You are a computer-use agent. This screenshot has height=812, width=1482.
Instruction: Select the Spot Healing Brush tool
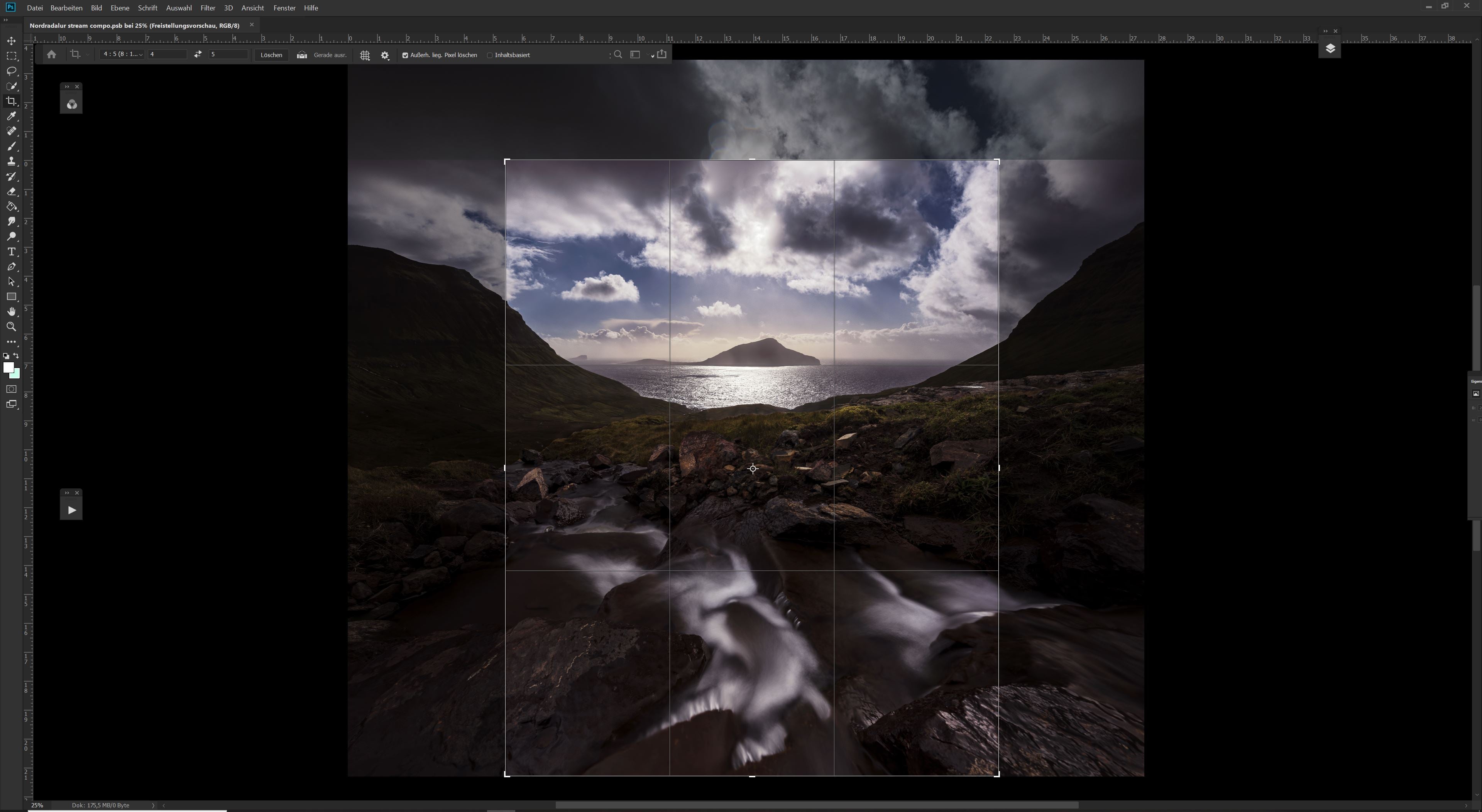pos(12,131)
